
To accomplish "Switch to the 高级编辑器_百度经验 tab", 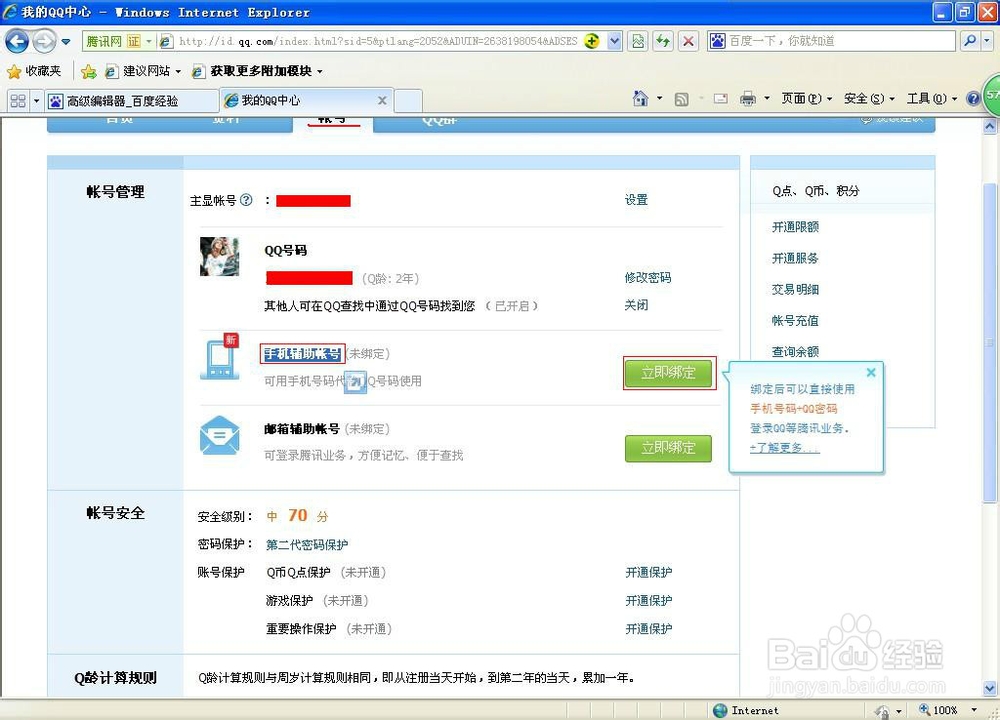I will [132, 101].
